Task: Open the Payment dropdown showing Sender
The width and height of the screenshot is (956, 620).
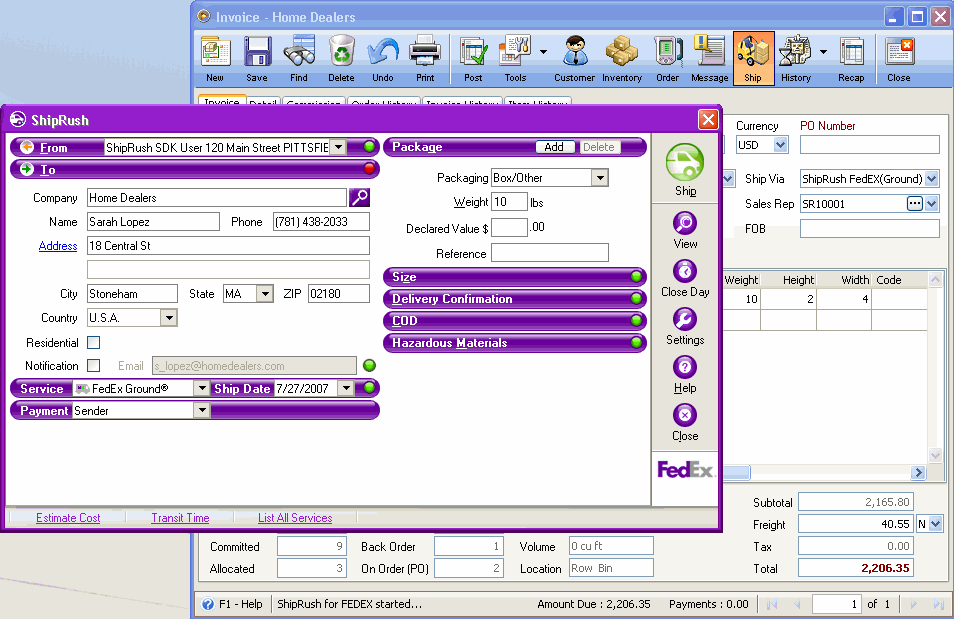Action: 201,411
